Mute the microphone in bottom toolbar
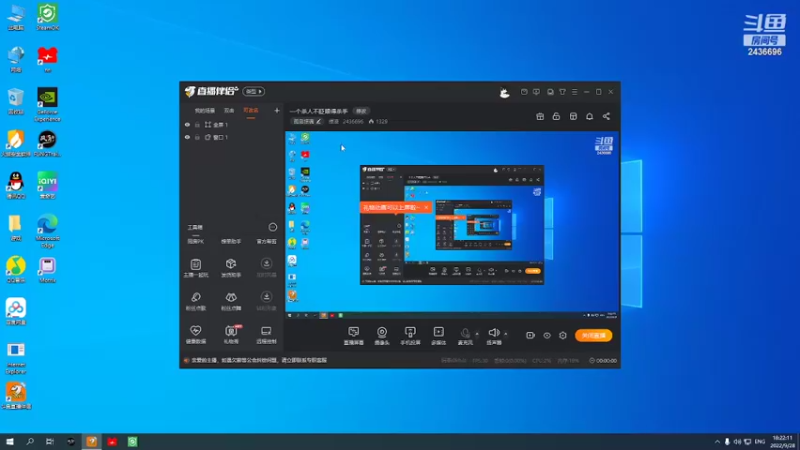800x450 pixels. [465, 335]
